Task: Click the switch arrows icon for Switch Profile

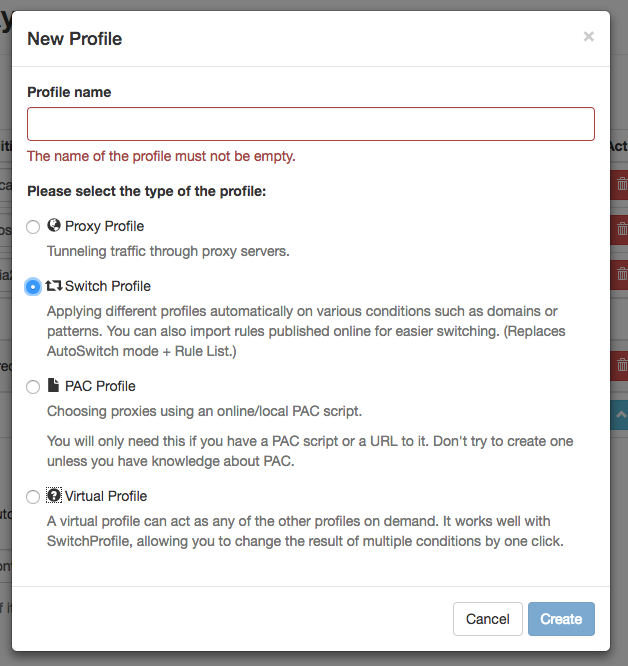Action: tap(54, 286)
